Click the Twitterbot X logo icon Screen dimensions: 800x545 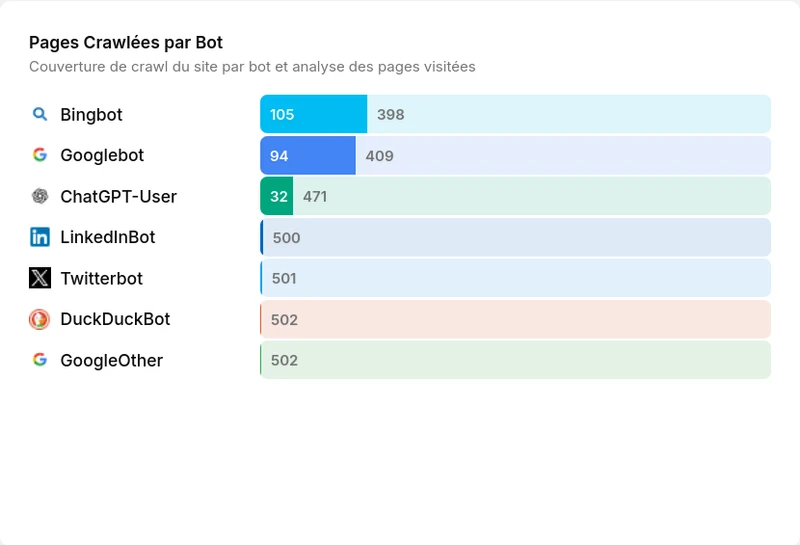(x=40, y=278)
